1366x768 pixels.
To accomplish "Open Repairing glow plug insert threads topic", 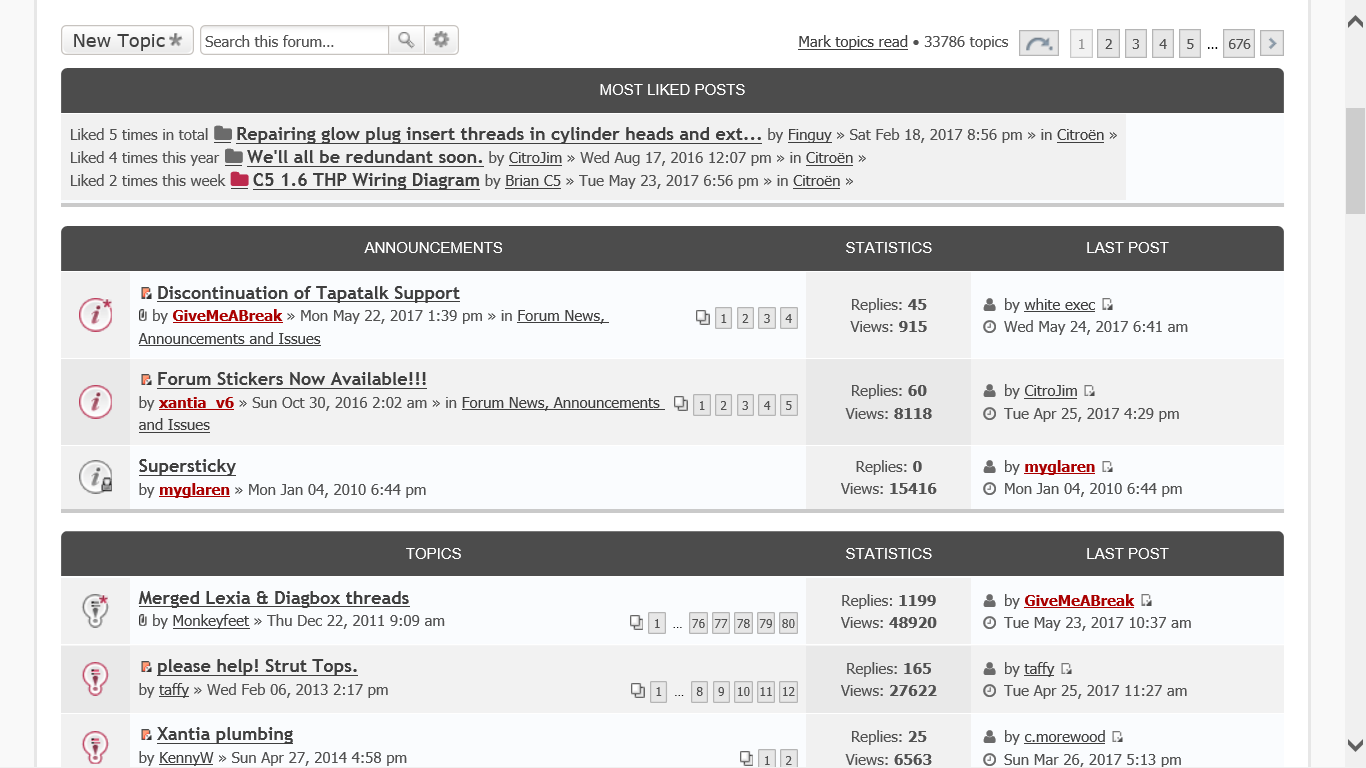I will point(499,134).
